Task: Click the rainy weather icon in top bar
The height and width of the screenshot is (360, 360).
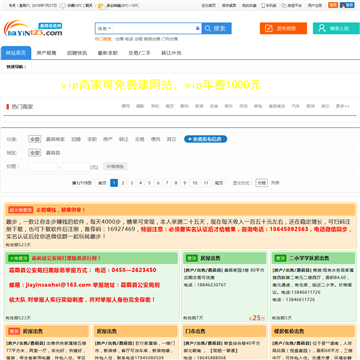Action: click(62, 6)
